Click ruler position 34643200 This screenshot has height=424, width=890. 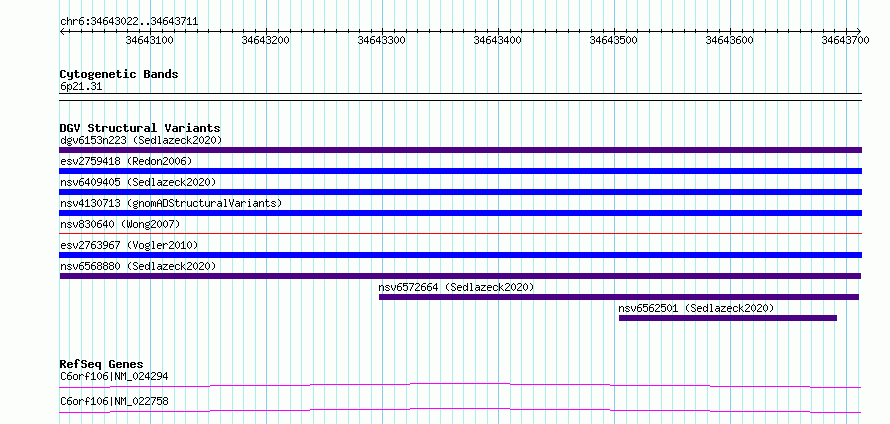coord(266,40)
